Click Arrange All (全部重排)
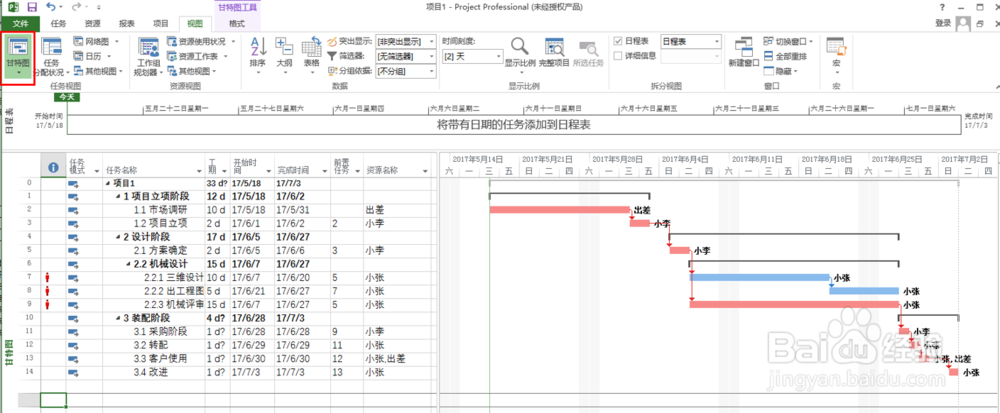Viewport: 1000px width, 413px height. click(785, 56)
